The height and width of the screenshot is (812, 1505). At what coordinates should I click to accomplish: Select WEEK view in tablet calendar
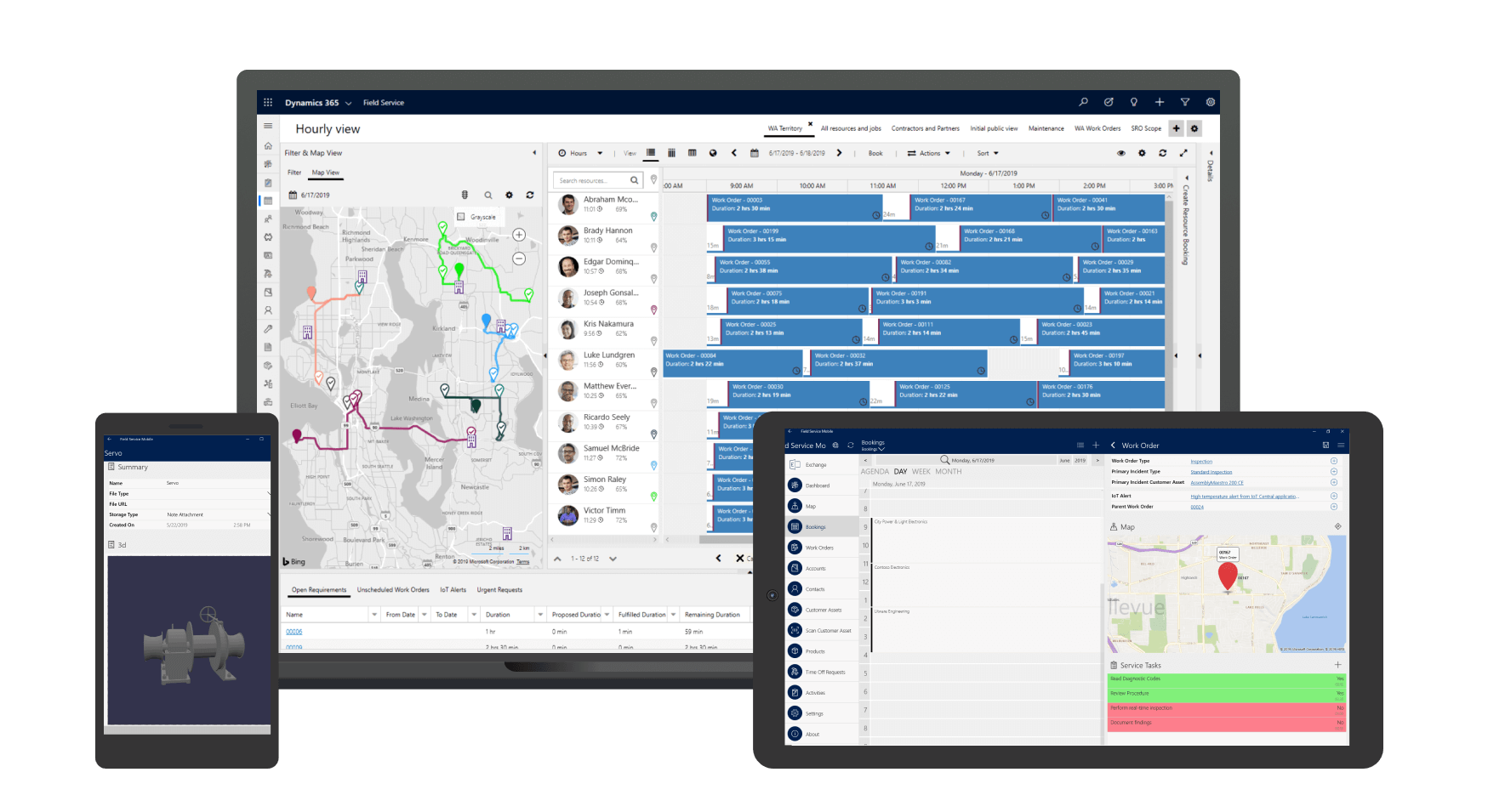[921, 471]
